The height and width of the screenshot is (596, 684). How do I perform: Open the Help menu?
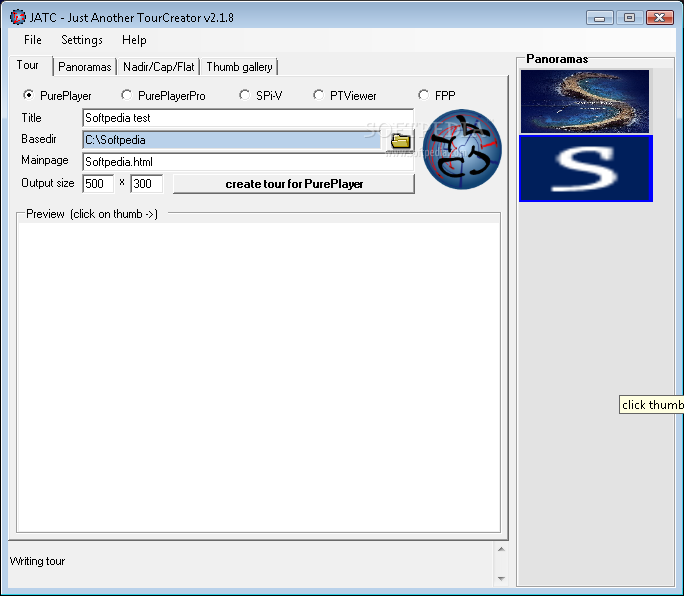point(134,40)
